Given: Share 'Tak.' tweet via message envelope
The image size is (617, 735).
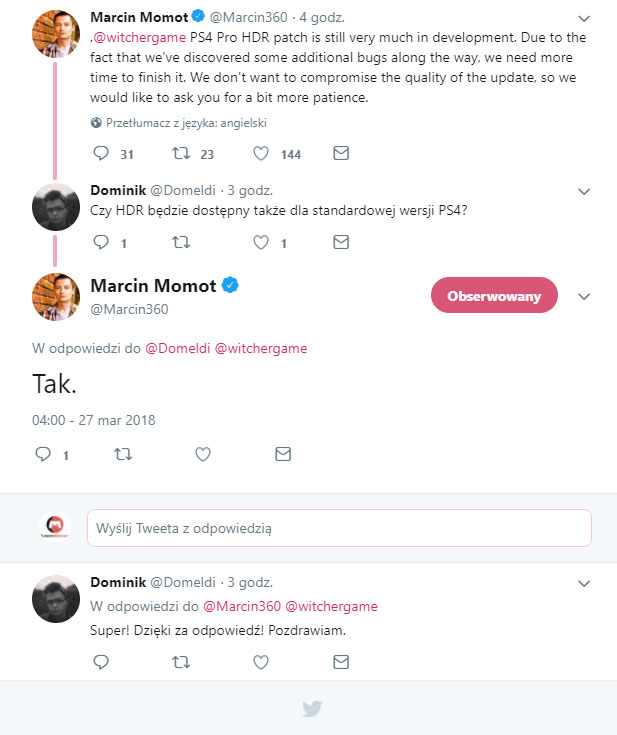Looking at the screenshot, I should [283, 454].
